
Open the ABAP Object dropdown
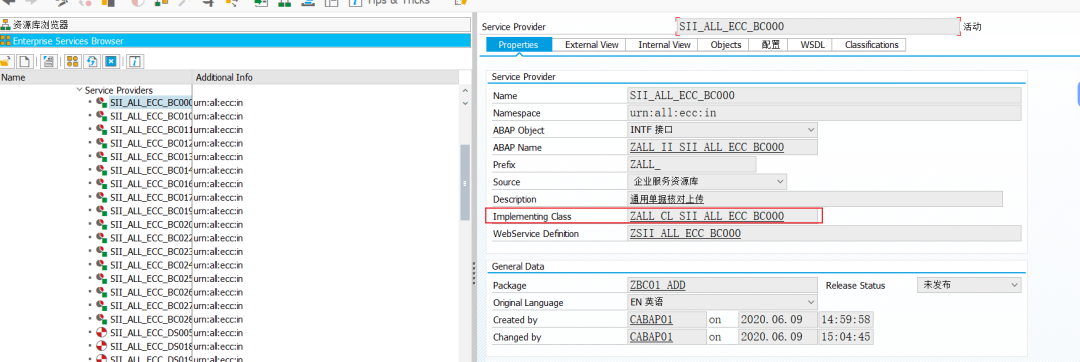[810, 130]
